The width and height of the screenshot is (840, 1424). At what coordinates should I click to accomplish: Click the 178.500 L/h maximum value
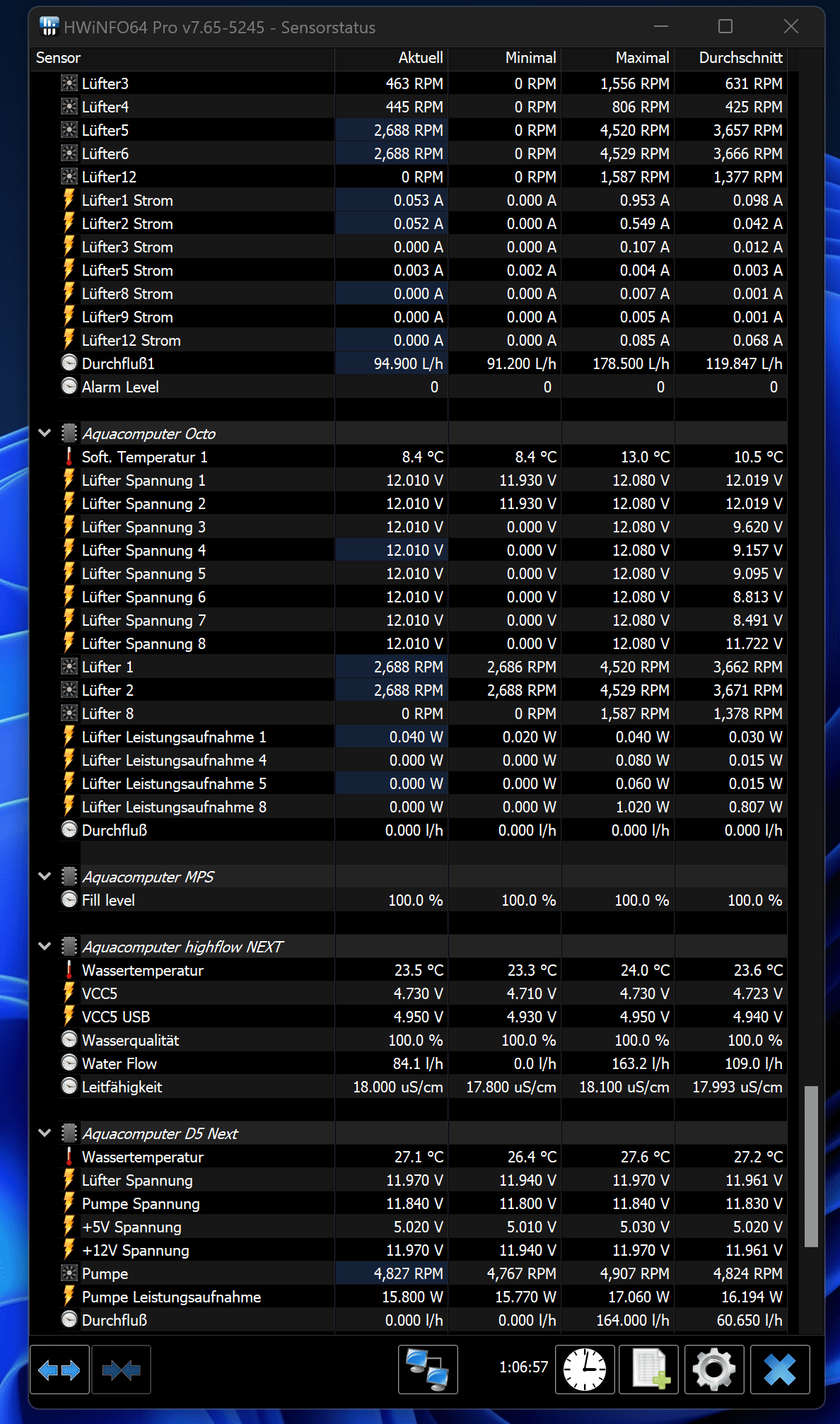[631, 363]
